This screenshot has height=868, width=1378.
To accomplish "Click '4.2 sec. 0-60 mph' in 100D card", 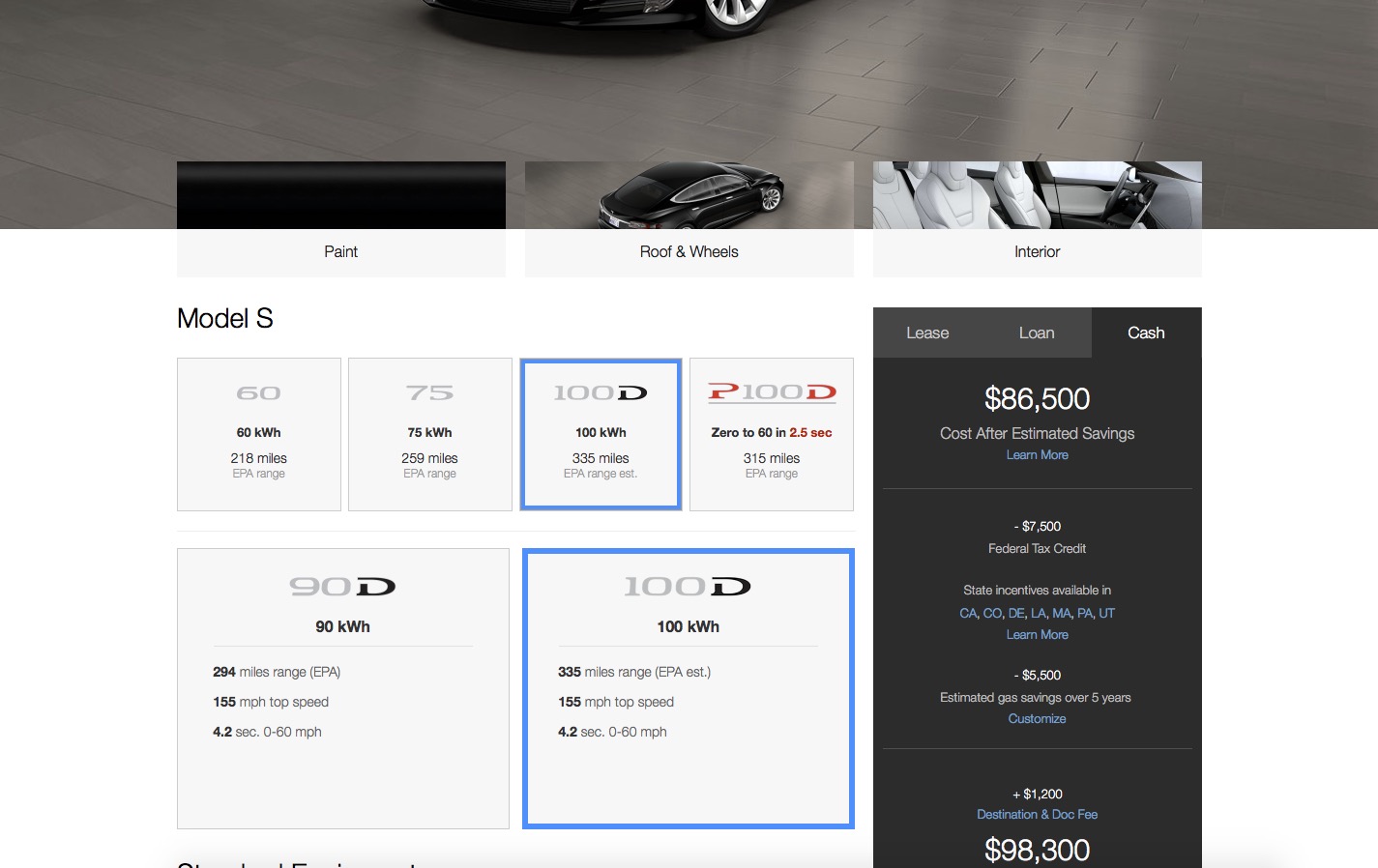I will click(x=612, y=733).
